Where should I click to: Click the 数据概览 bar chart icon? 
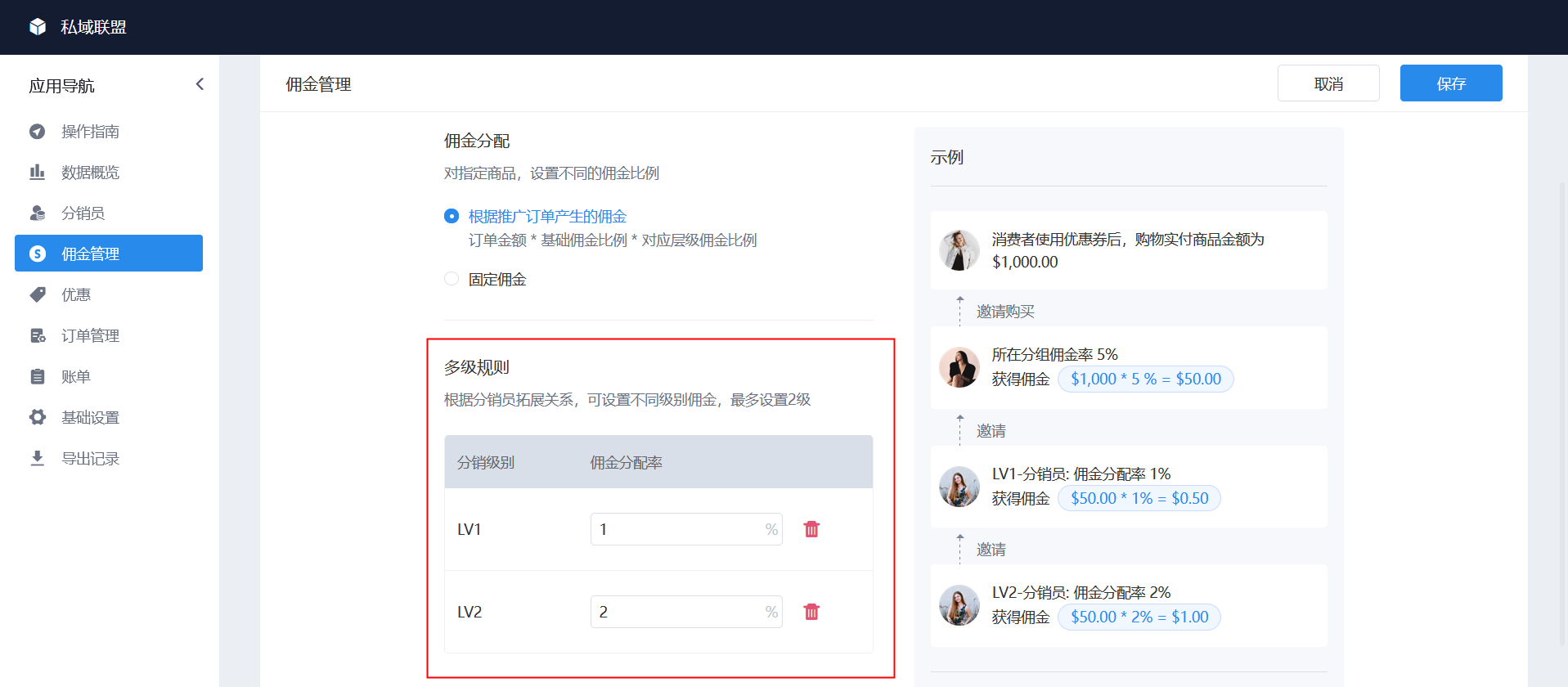point(38,172)
